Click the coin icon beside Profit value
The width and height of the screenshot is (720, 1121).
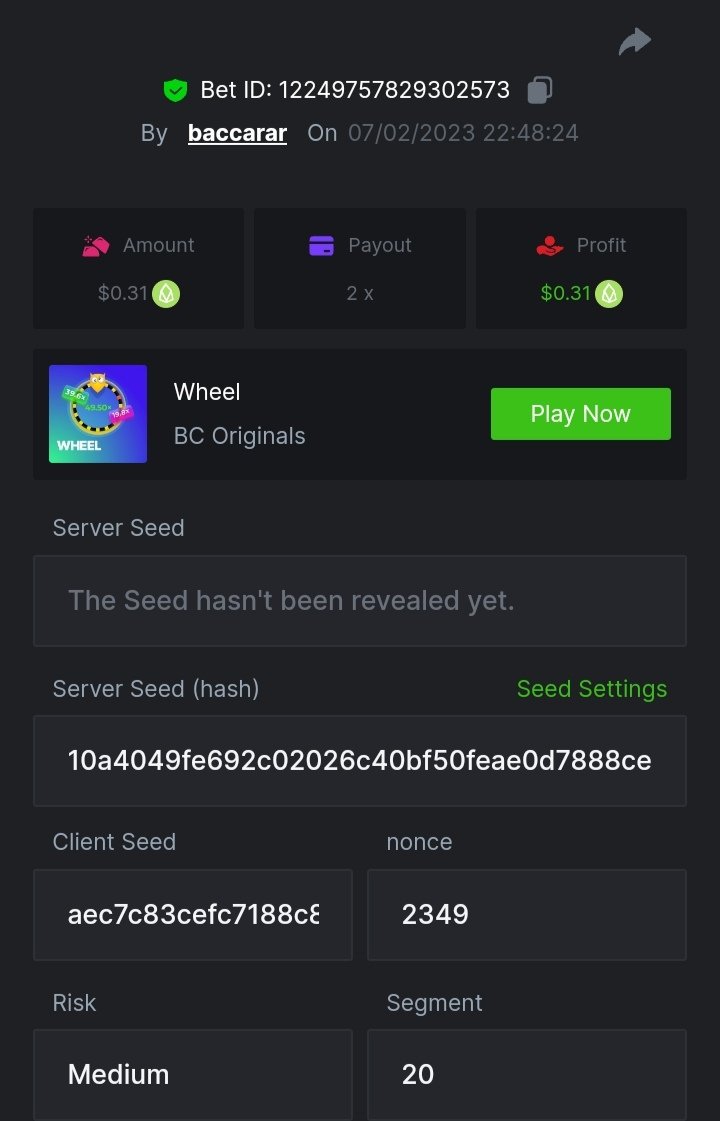point(609,294)
